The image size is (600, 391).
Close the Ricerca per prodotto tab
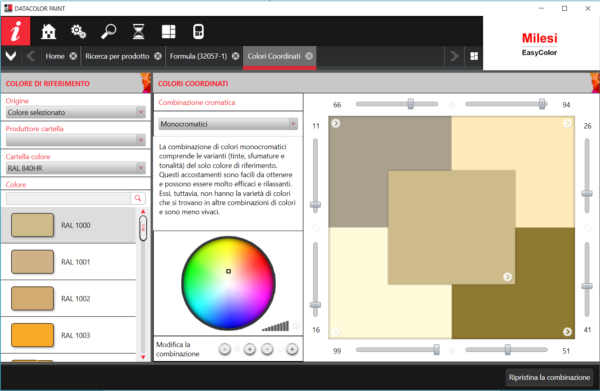point(158,56)
